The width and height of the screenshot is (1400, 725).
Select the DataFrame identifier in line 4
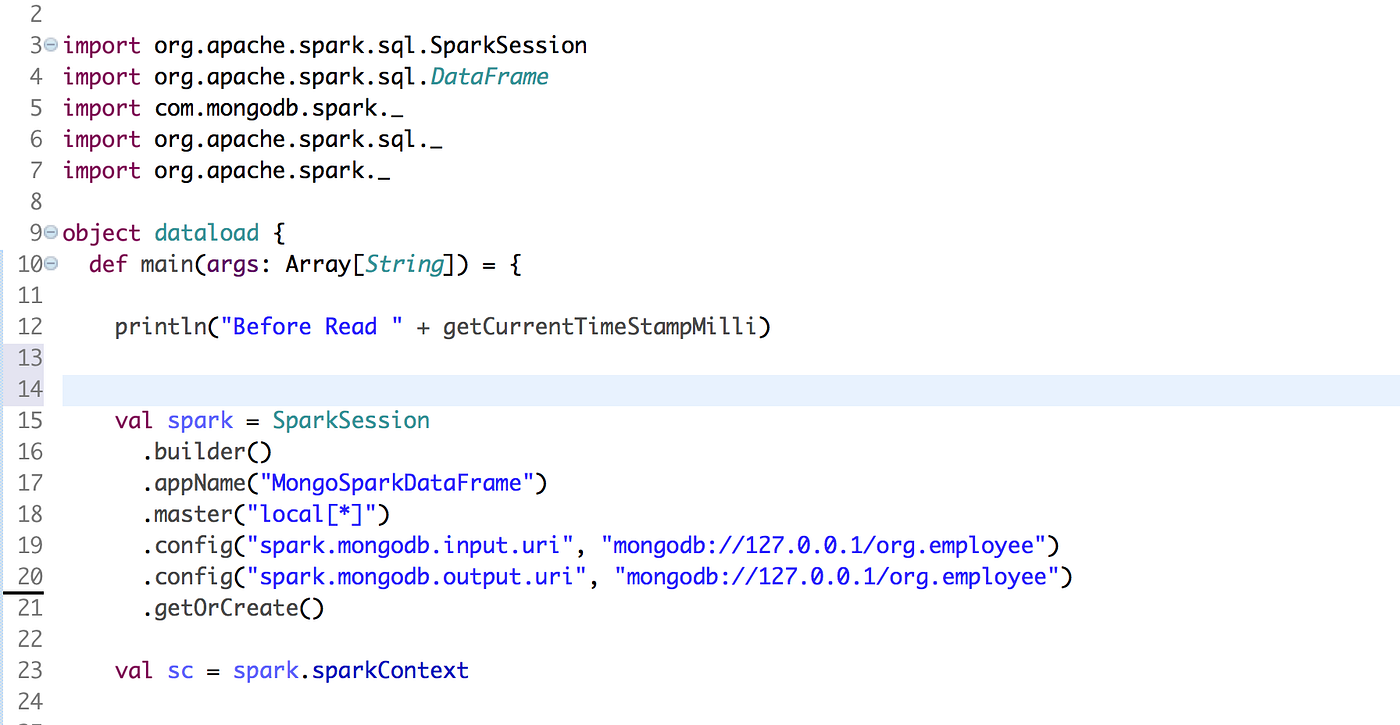click(489, 75)
